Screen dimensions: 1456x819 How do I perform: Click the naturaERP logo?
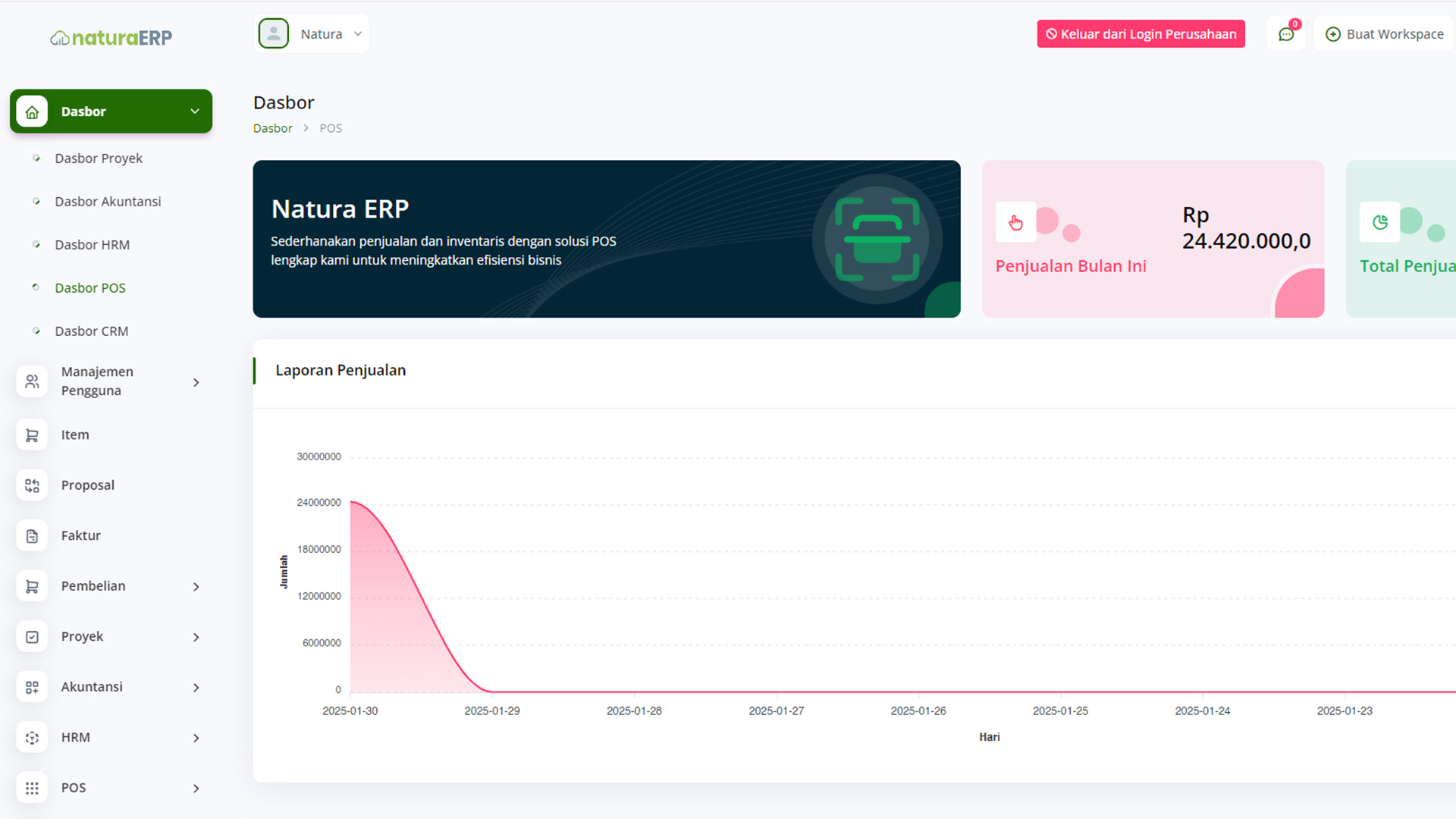[111, 37]
